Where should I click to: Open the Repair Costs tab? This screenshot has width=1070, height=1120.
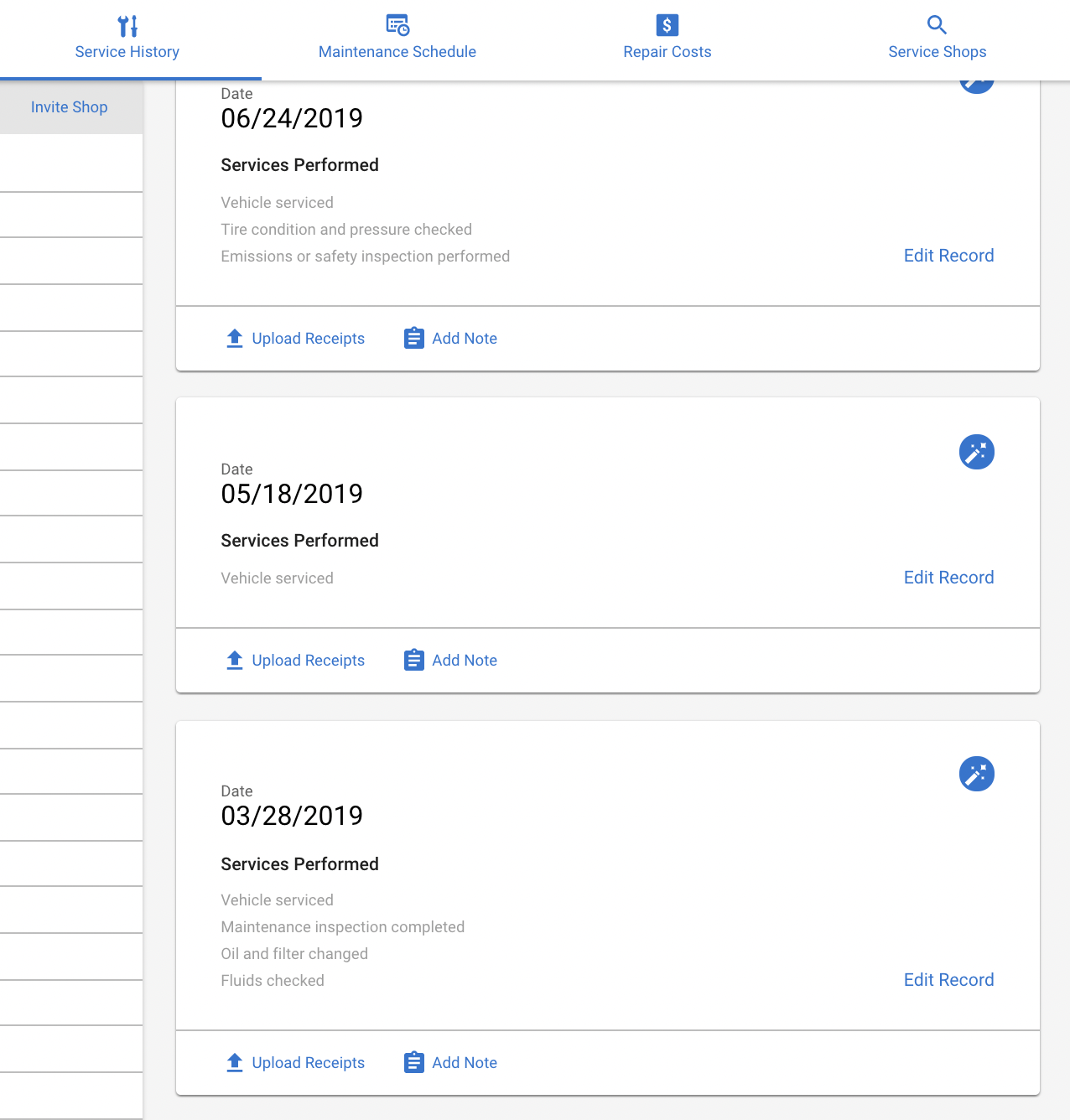pyautogui.click(x=667, y=40)
